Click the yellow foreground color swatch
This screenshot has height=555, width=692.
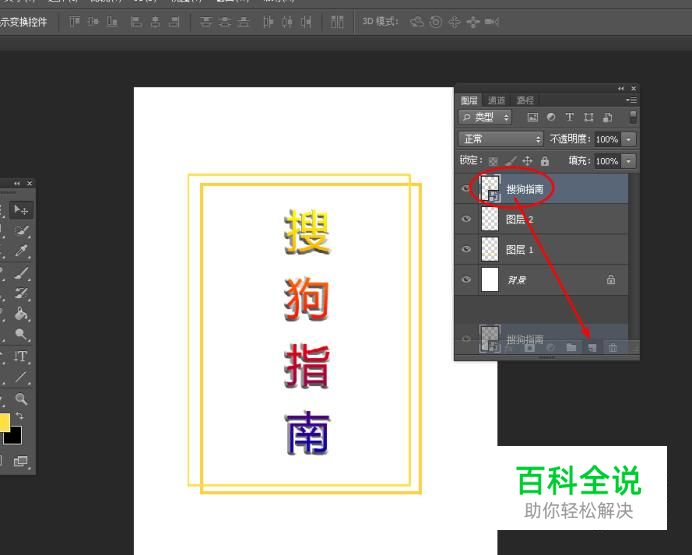point(4,422)
